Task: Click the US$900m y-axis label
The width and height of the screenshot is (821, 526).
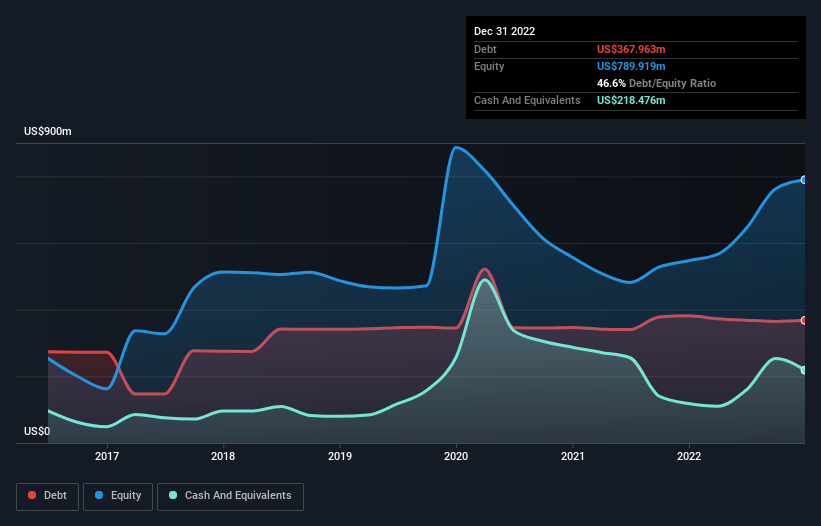Action: point(48,131)
